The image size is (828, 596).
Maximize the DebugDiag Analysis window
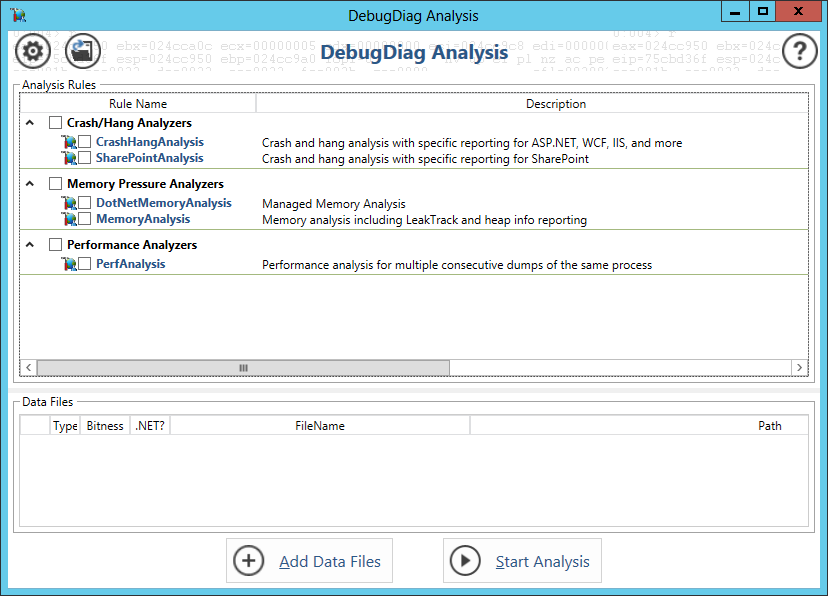pyautogui.click(x=763, y=12)
